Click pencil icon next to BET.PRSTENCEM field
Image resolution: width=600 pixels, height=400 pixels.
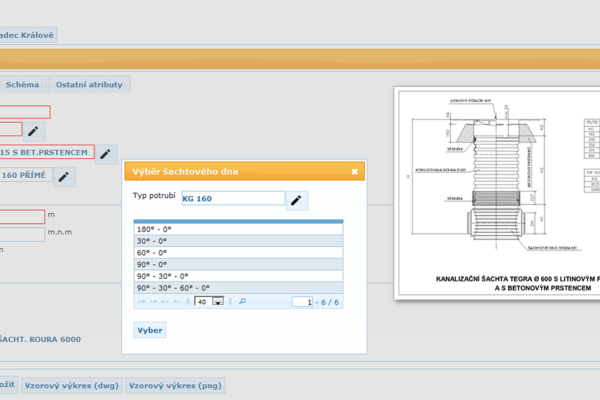point(106,154)
